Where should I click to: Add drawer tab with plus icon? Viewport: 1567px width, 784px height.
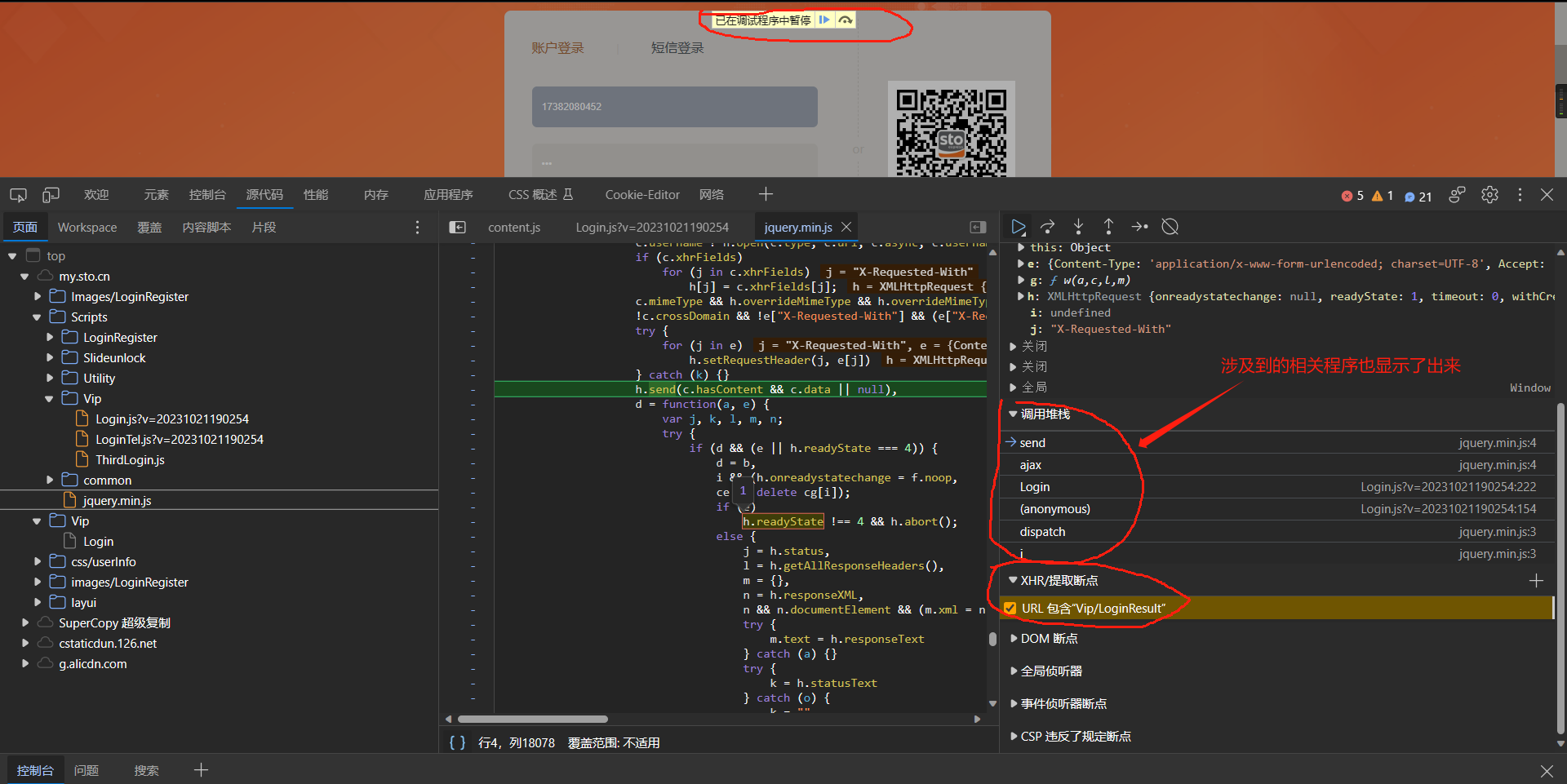point(201,769)
